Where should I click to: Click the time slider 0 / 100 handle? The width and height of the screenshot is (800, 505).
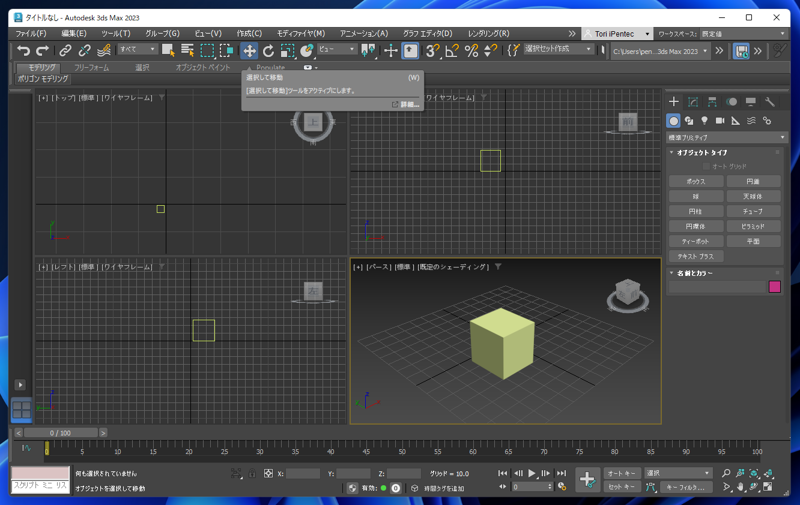tap(60, 433)
